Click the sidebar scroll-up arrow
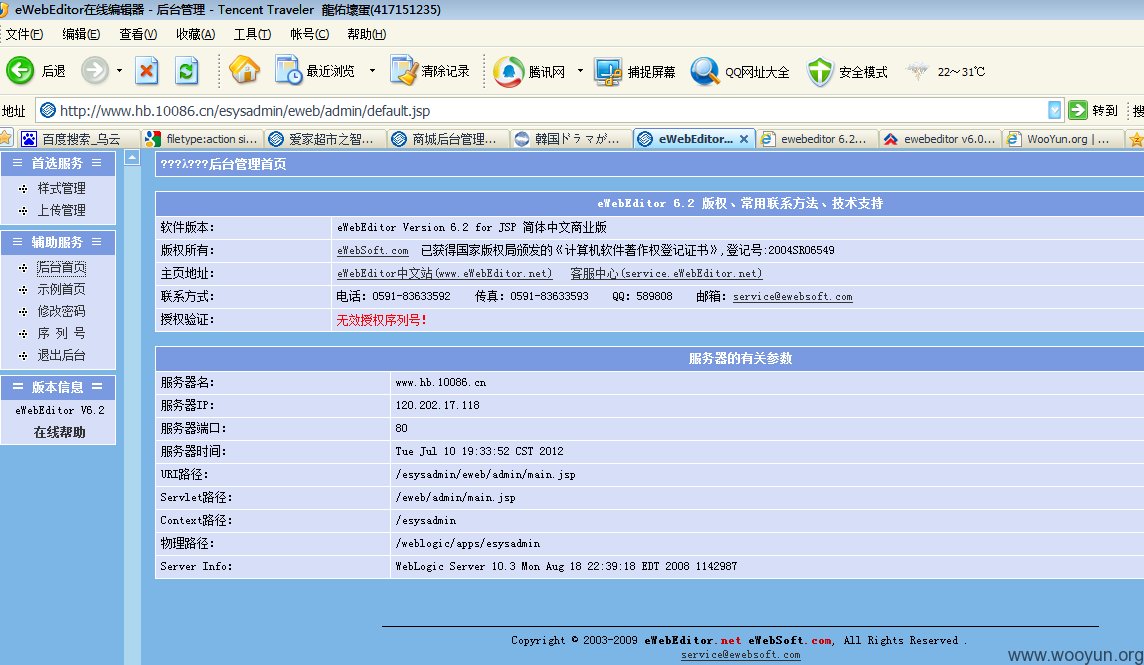The image size is (1144, 665). (132, 157)
